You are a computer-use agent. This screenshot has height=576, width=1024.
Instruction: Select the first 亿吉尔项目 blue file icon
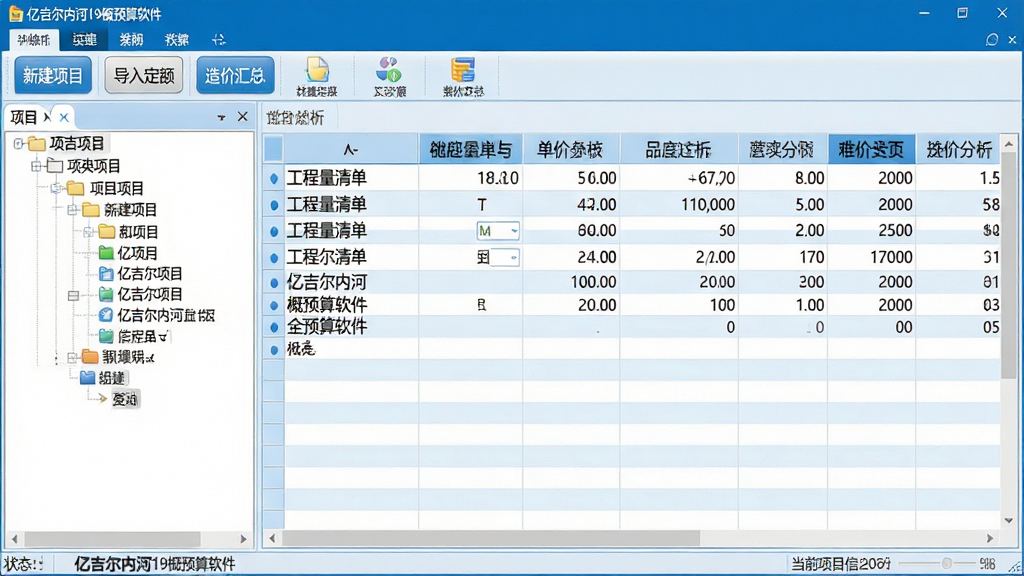106,274
